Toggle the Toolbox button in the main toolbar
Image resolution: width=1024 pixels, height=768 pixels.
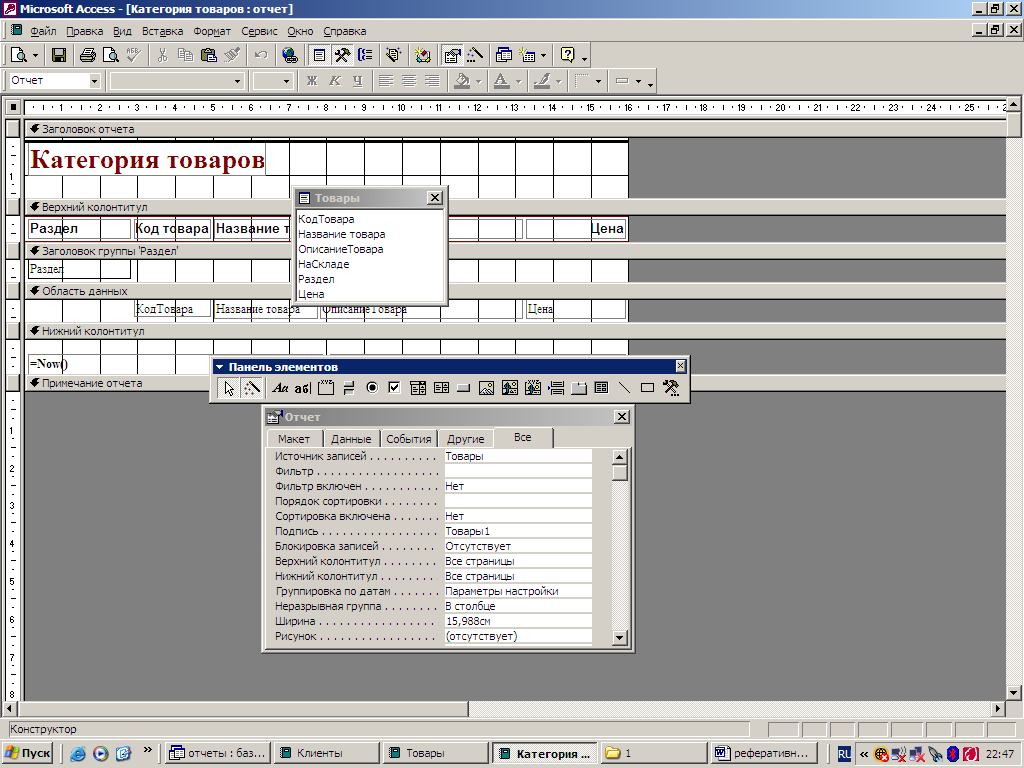[342, 56]
